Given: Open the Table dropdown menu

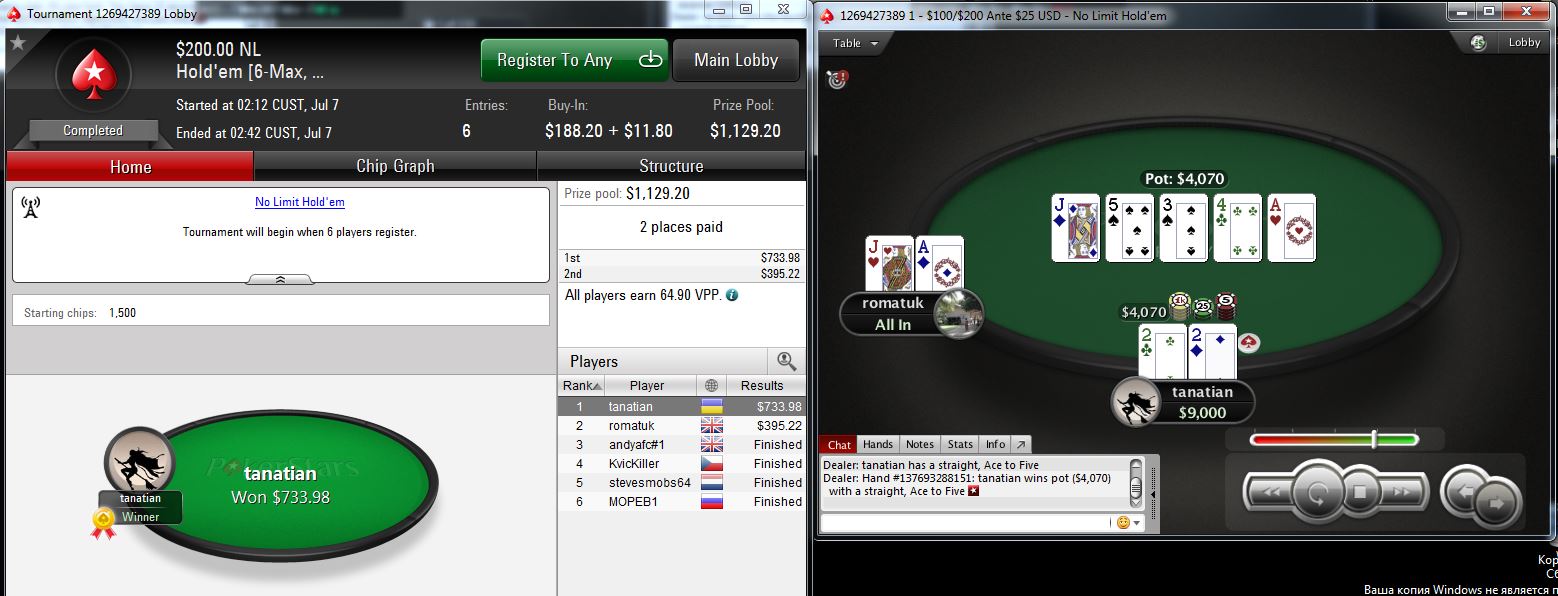Looking at the screenshot, I should [x=855, y=43].
